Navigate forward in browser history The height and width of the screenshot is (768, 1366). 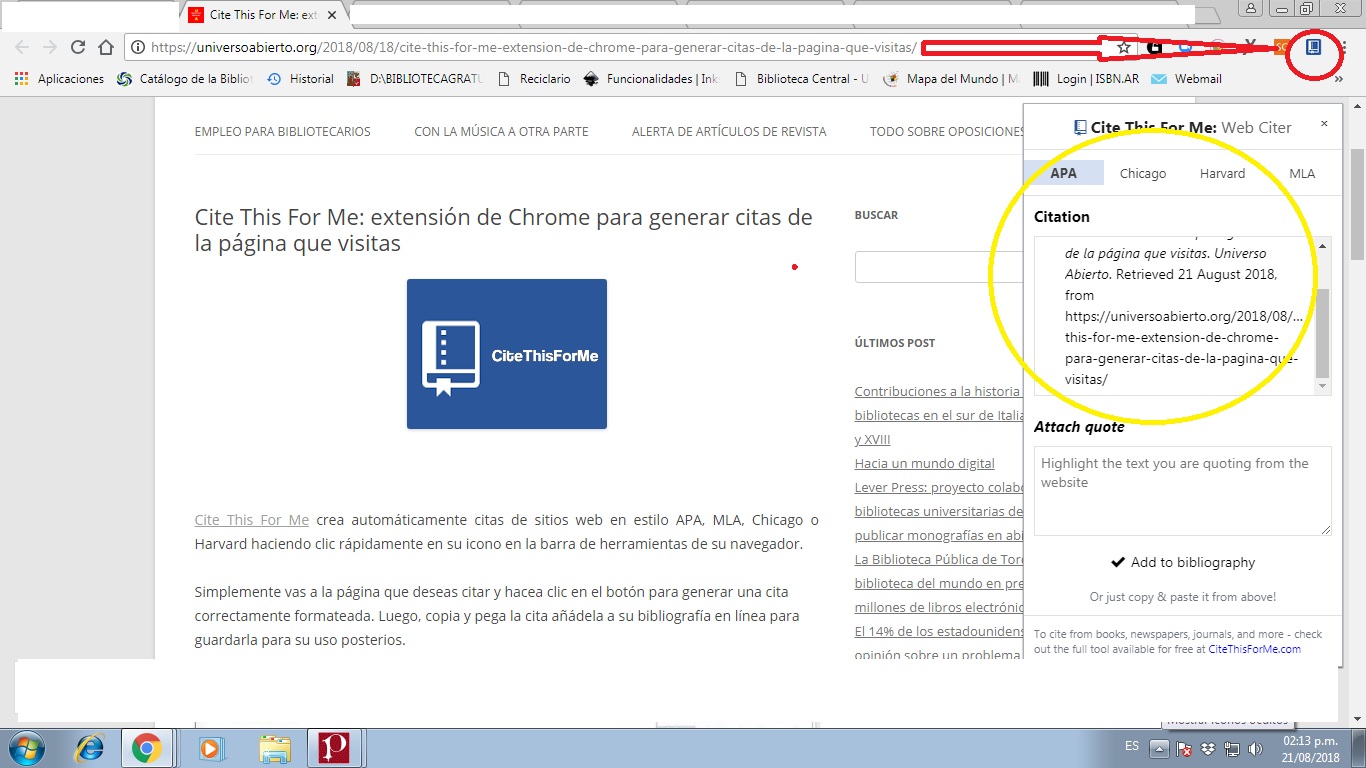pyautogui.click(x=50, y=47)
